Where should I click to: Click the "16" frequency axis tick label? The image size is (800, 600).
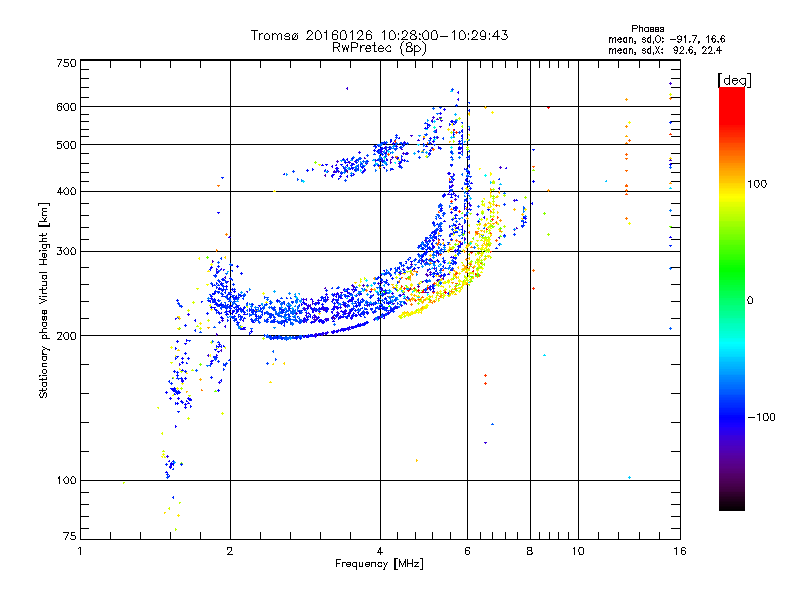(x=680, y=551)
